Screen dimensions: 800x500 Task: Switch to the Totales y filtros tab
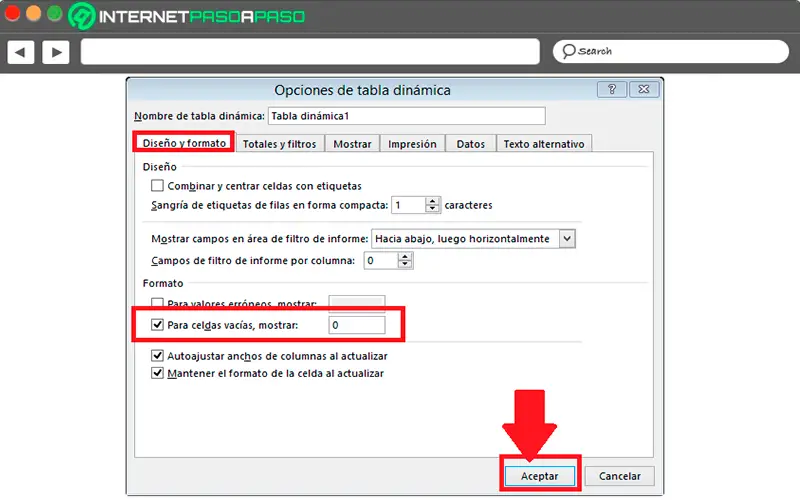(279, 144)
